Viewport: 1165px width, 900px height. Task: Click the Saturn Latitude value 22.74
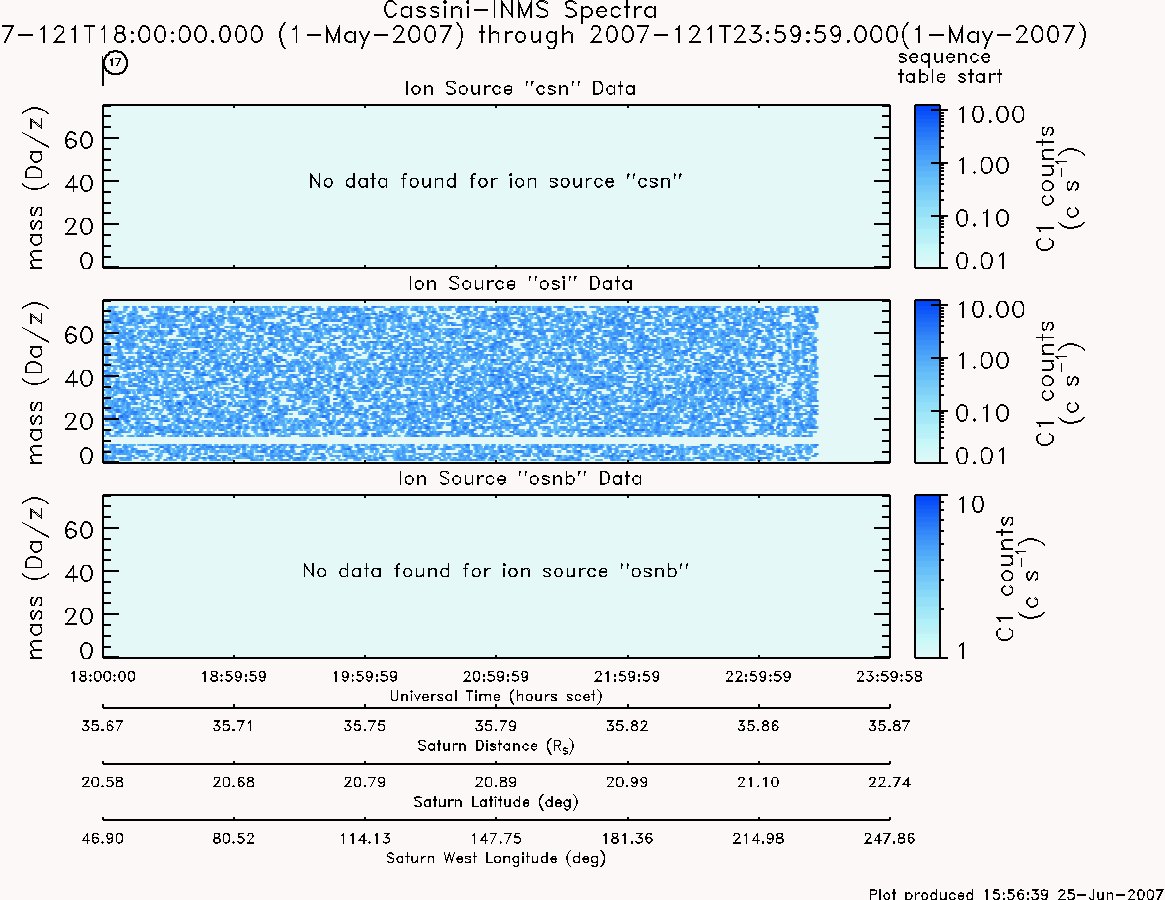pos(889,782)
